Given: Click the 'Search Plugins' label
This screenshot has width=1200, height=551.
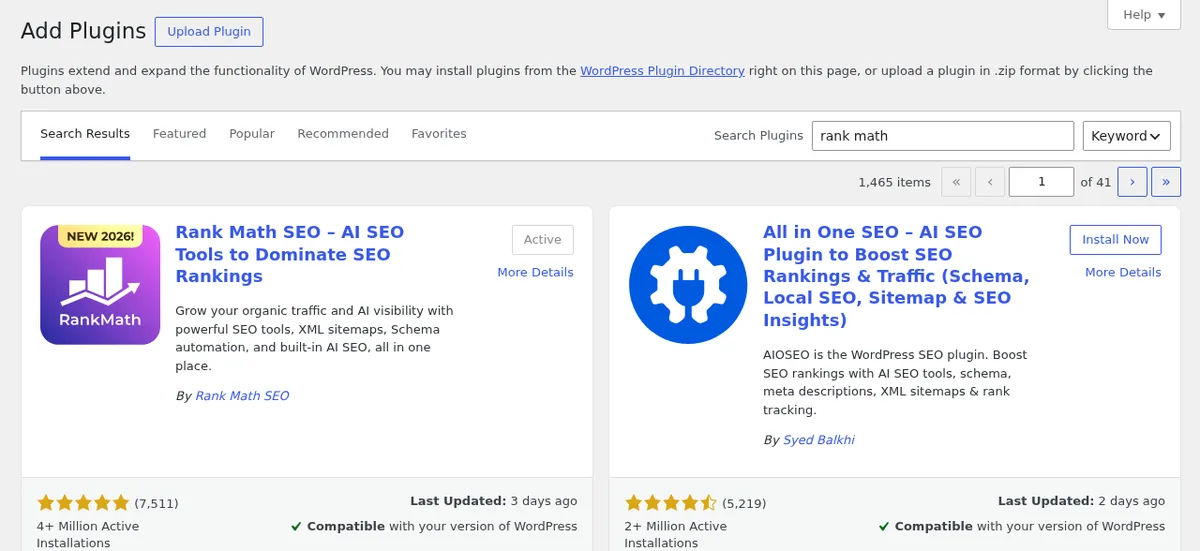Looking at the screenshot, I should [x=758, y=136].
